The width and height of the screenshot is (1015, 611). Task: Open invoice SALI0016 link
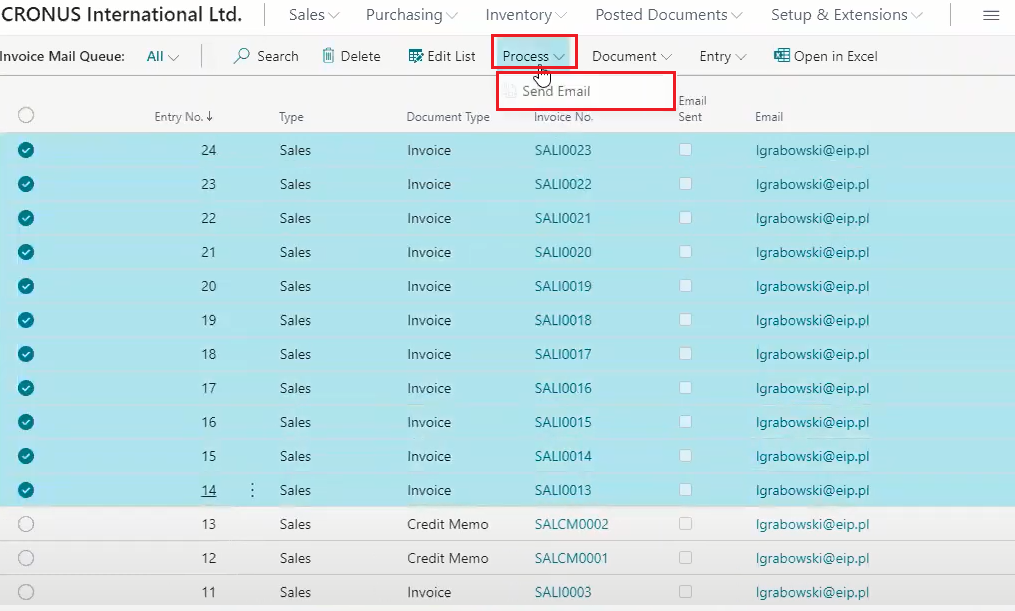563,388
